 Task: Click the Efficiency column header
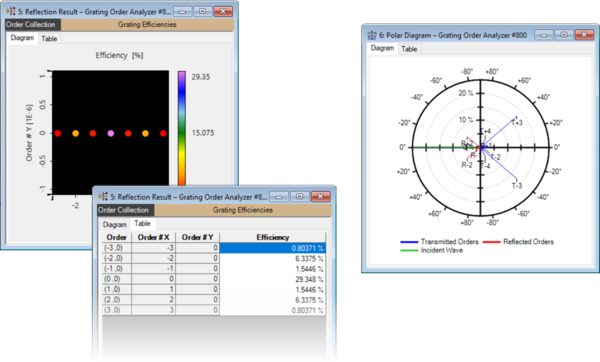pyautogui.click(x=273, y=237)
